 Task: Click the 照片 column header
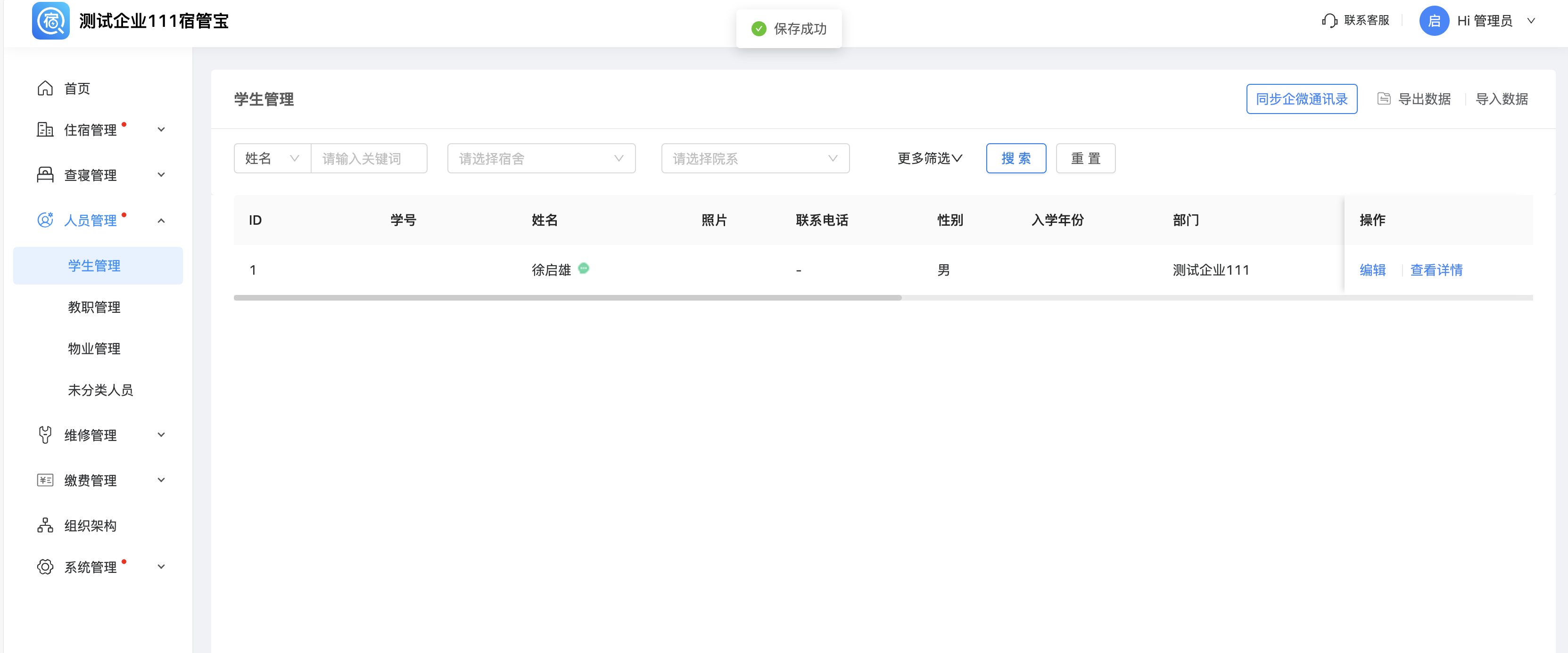tap(714, 220)
